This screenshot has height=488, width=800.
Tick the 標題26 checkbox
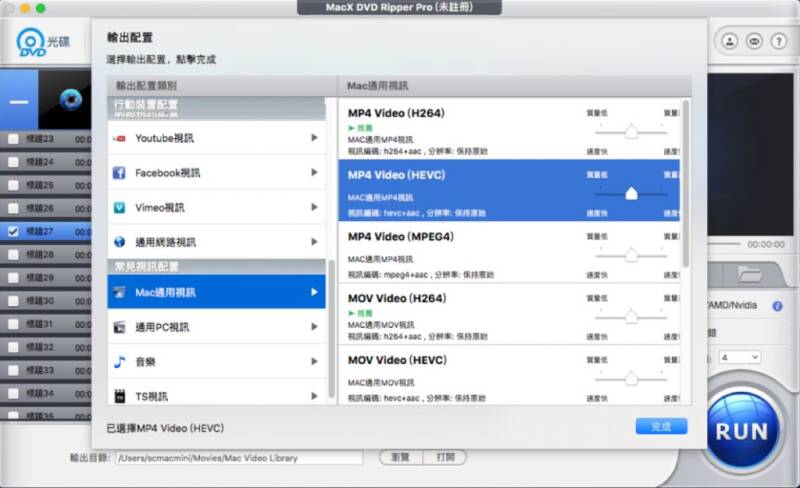click(13, 208)
